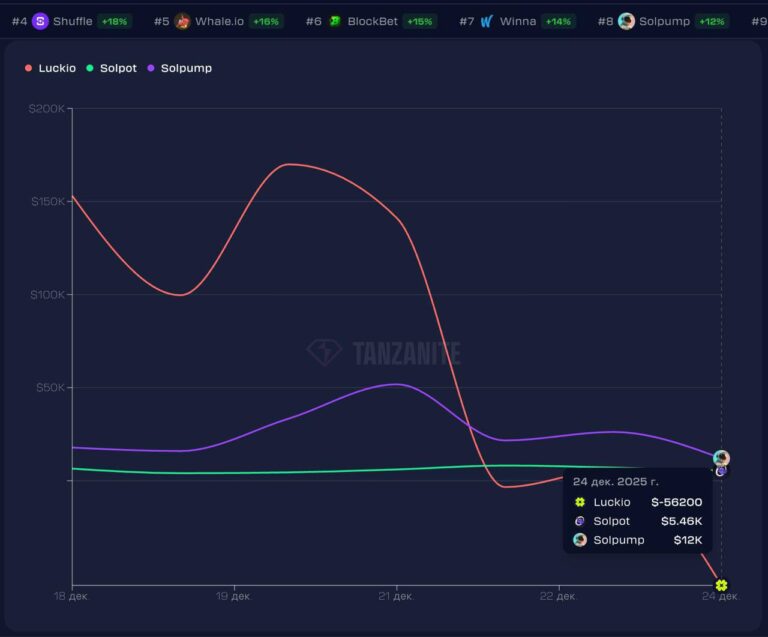This screenshot has width=768, height=637.
Task: Toggle the Luckio series in the legend
Action: tap(50, 68)
